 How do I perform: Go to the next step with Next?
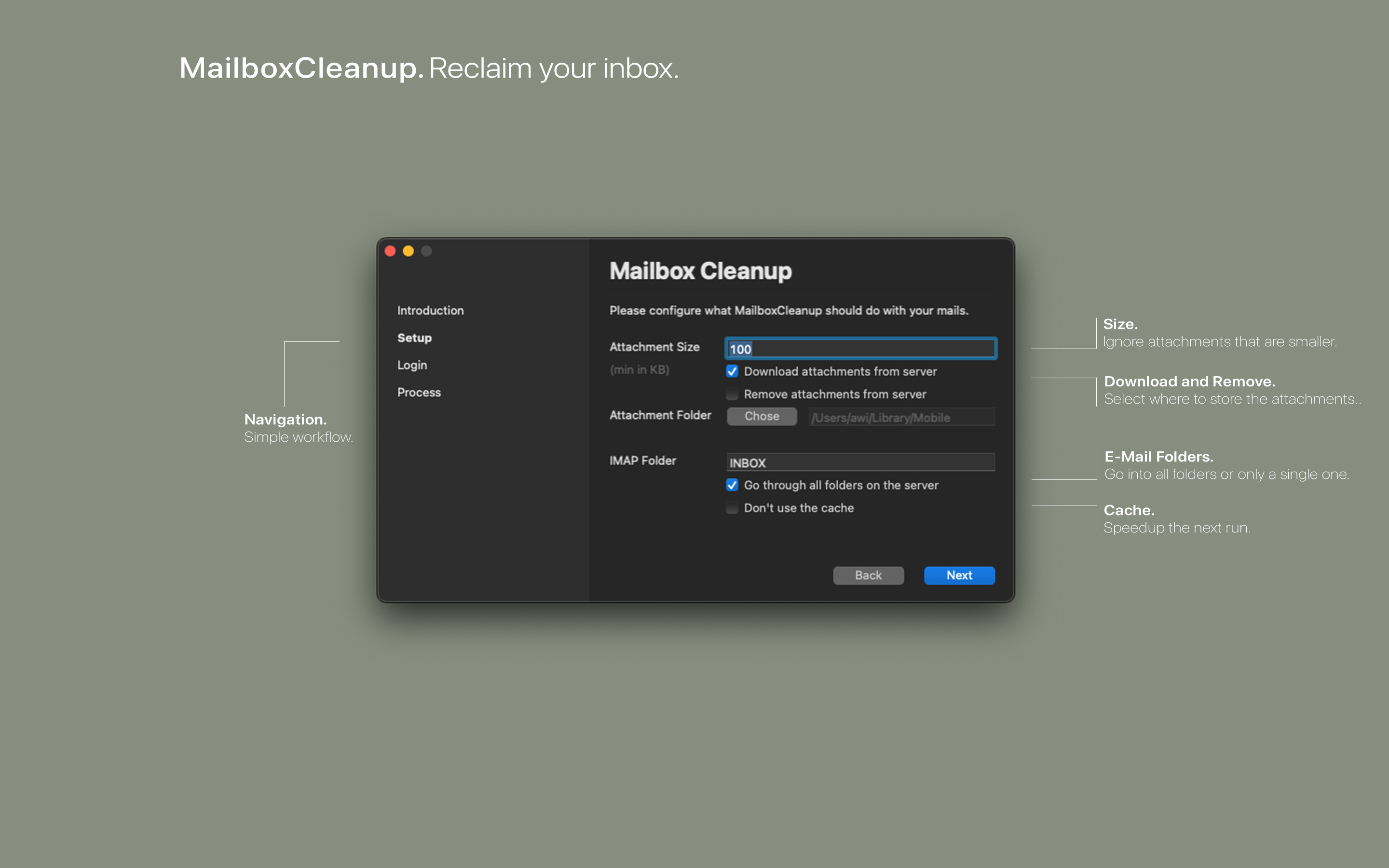959,575
